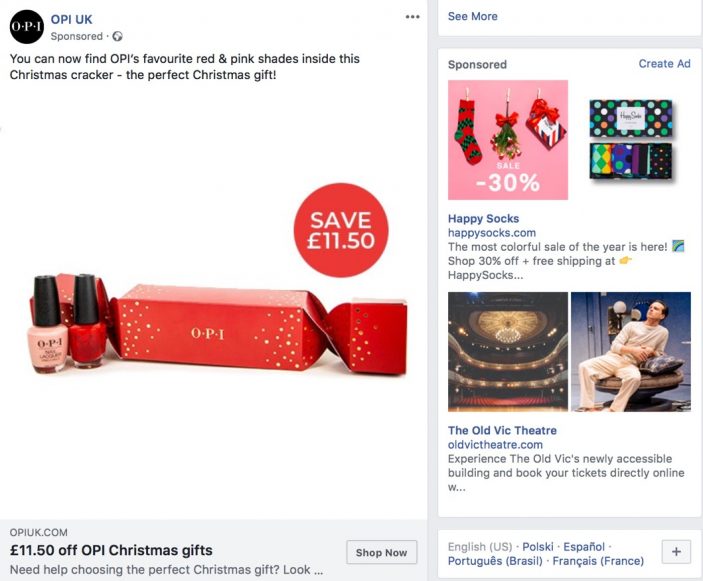Switch language to Español
The image size is (703, 581).
[x=584, y=547]
